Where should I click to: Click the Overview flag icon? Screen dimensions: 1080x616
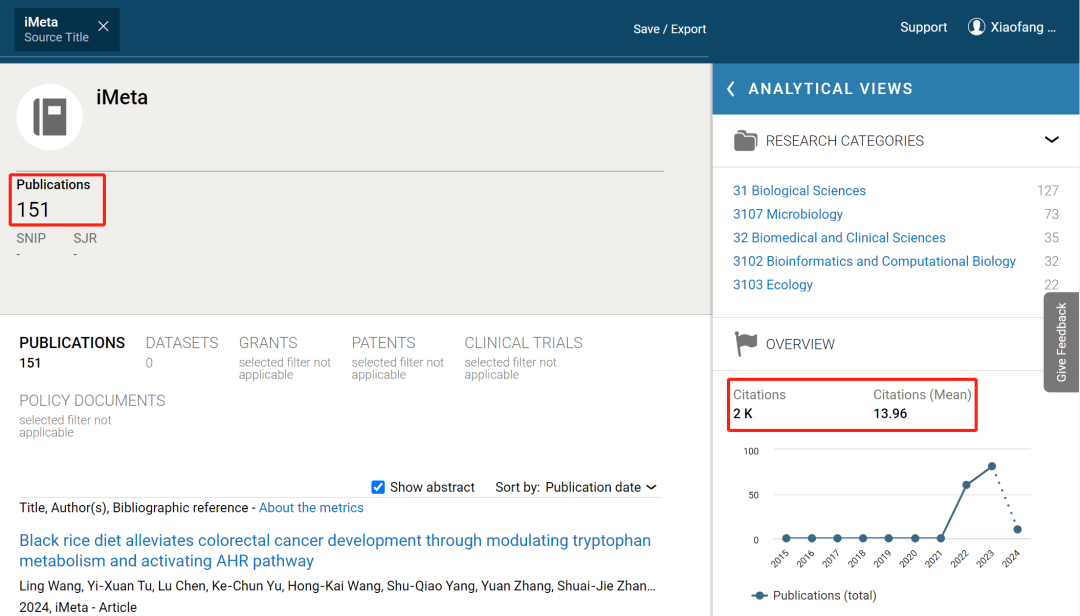point(745,343)
